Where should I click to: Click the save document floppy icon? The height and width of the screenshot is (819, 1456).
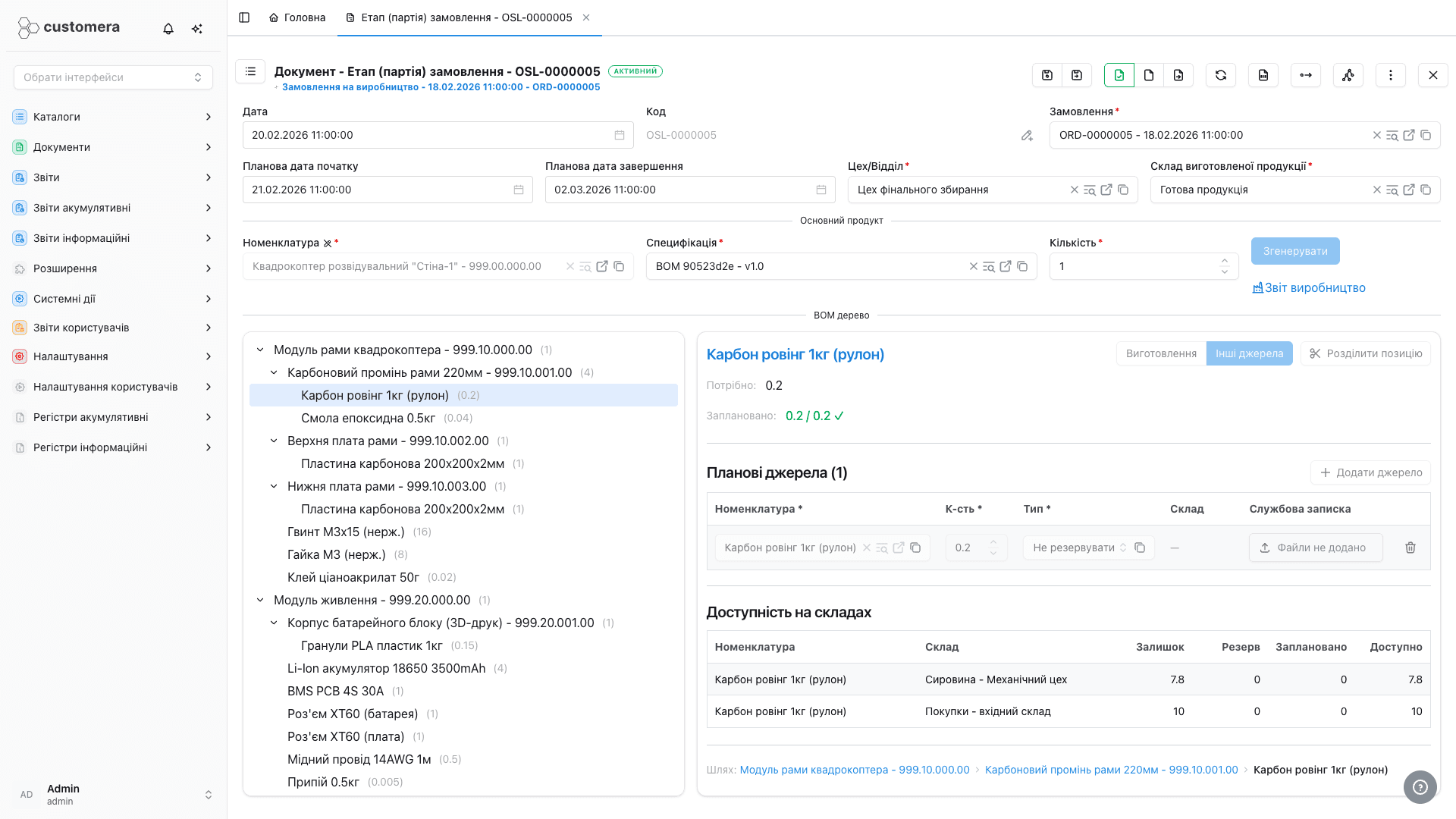[x=1047, y=75]
